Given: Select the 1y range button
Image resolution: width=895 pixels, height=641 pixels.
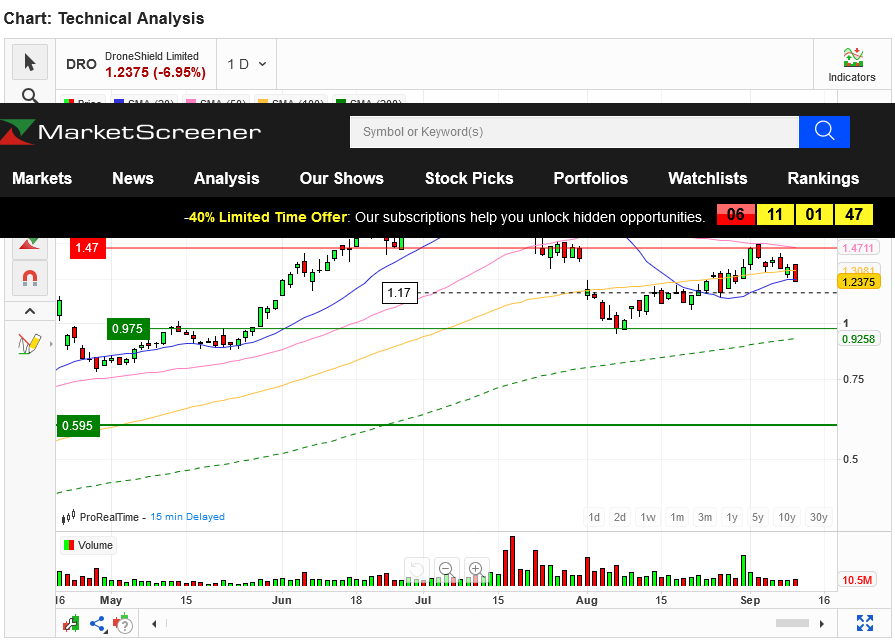Looking at the screenshot, I should (732, 517).
